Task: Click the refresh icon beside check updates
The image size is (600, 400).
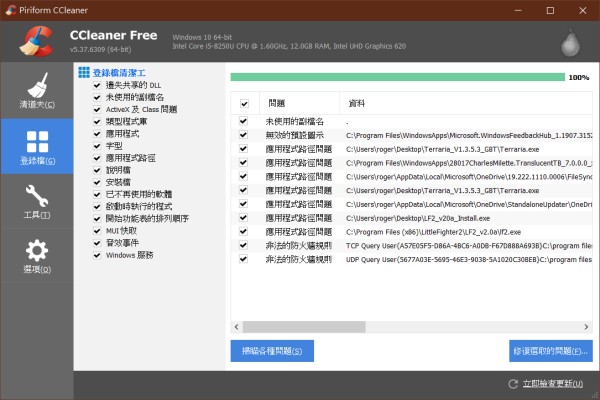Action: pos(513,384)
